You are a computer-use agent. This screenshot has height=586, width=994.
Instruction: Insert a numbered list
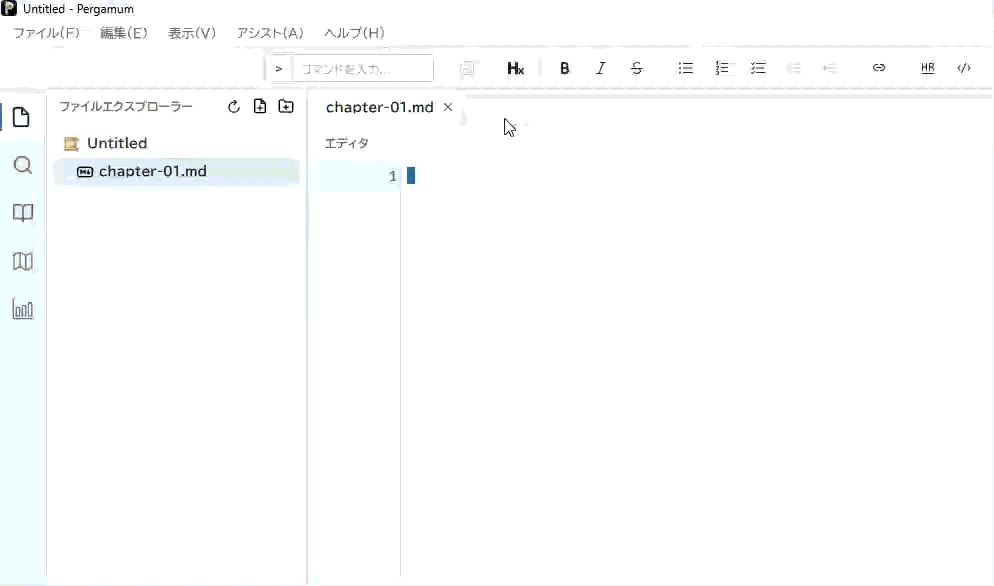pyautogui.click(x=722, y=68)
